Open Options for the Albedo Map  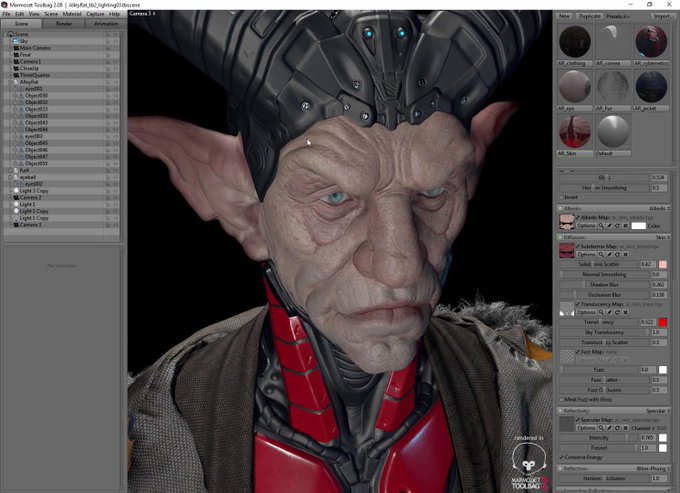[586, 226]
